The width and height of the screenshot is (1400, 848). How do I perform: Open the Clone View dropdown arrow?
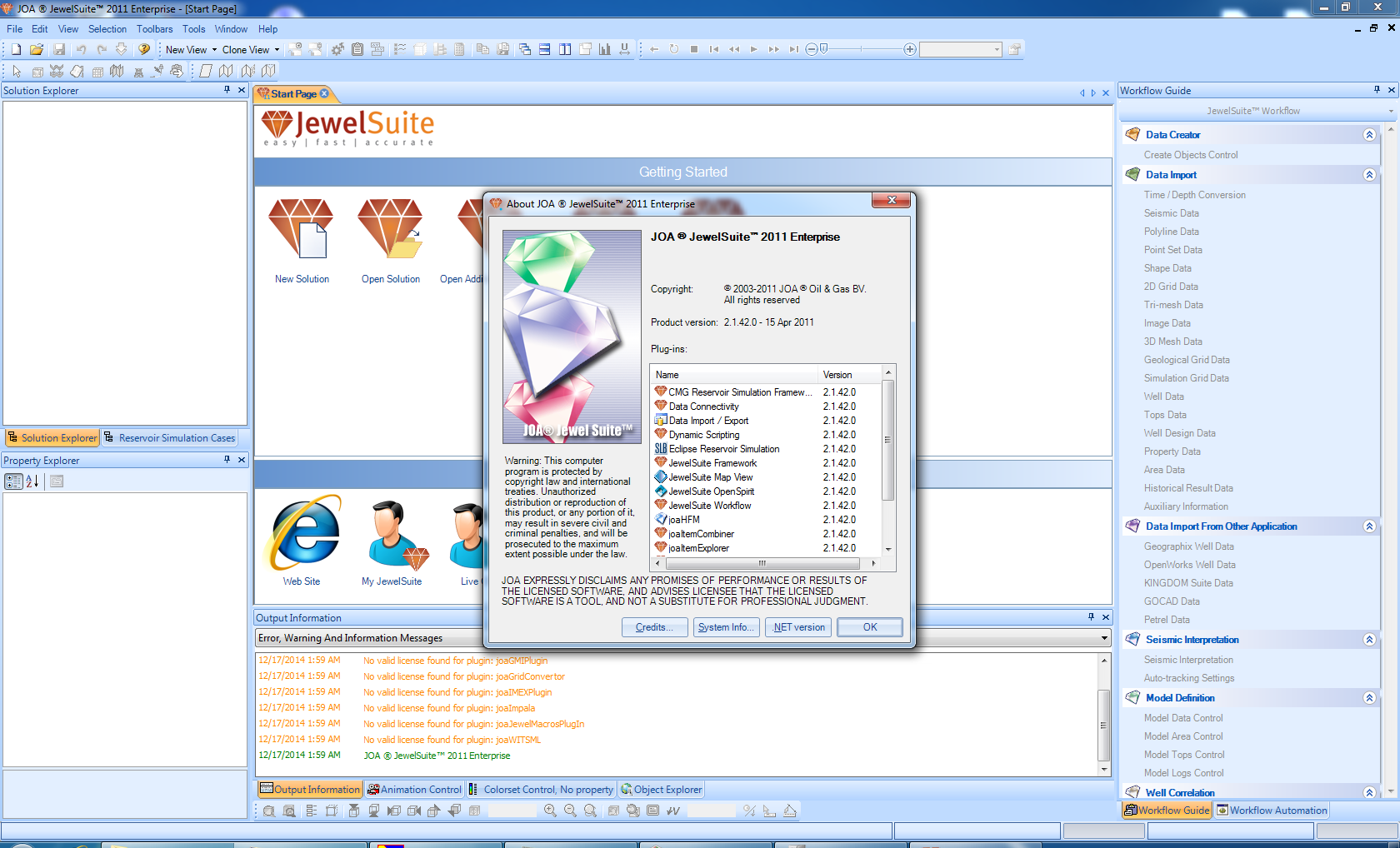point(277,50)
